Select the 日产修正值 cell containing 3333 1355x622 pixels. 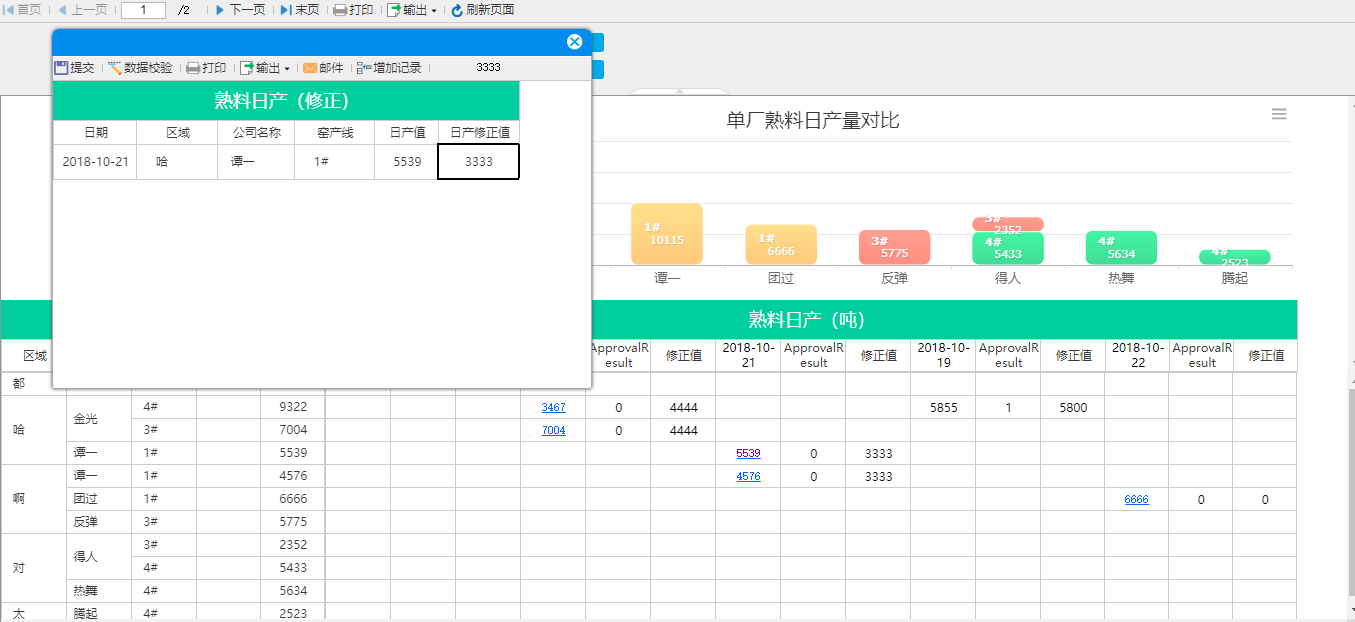pos(479,162)
